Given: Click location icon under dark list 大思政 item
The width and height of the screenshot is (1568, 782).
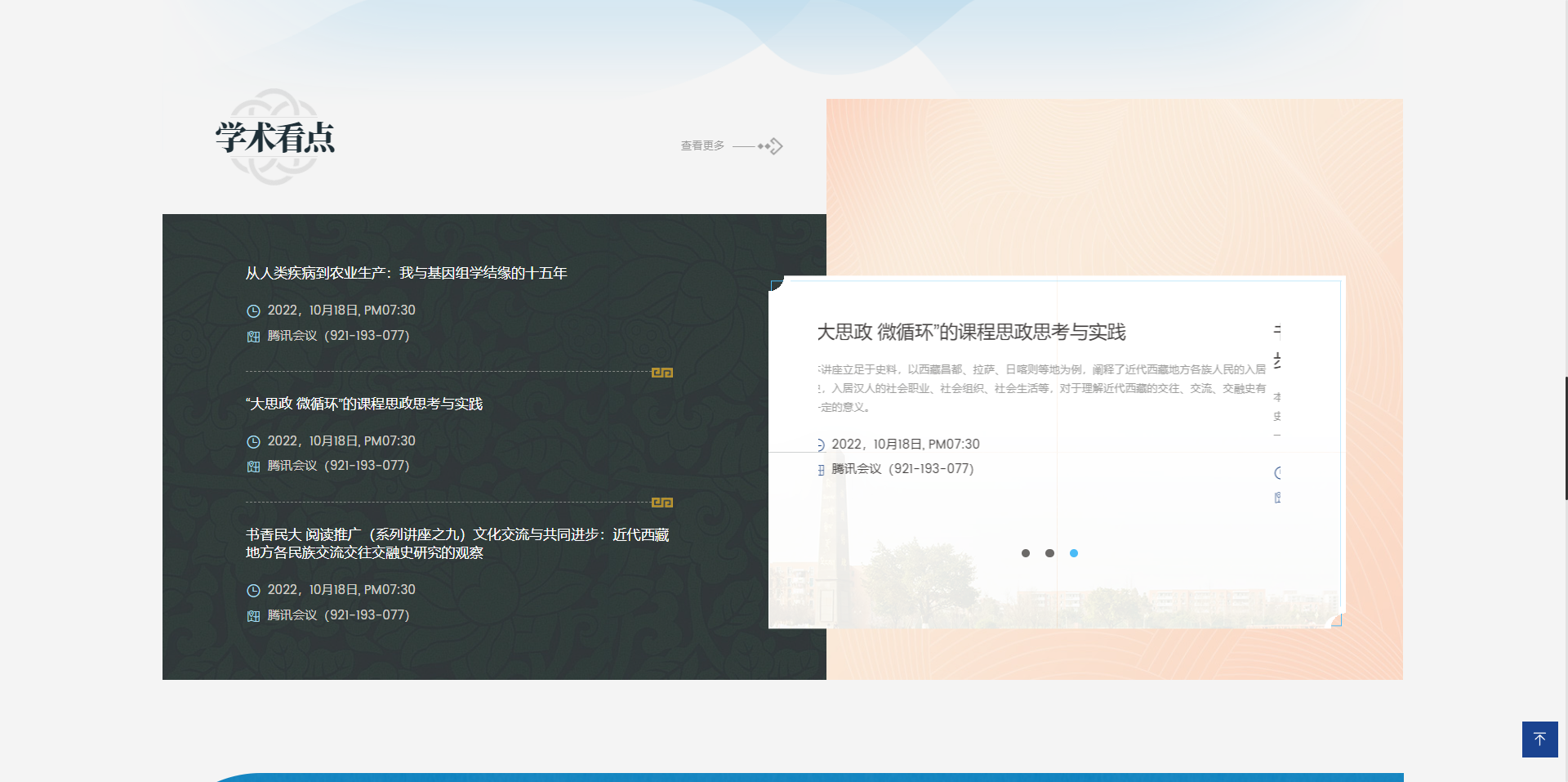Looking at the screenshot, I should click(253, 466).
